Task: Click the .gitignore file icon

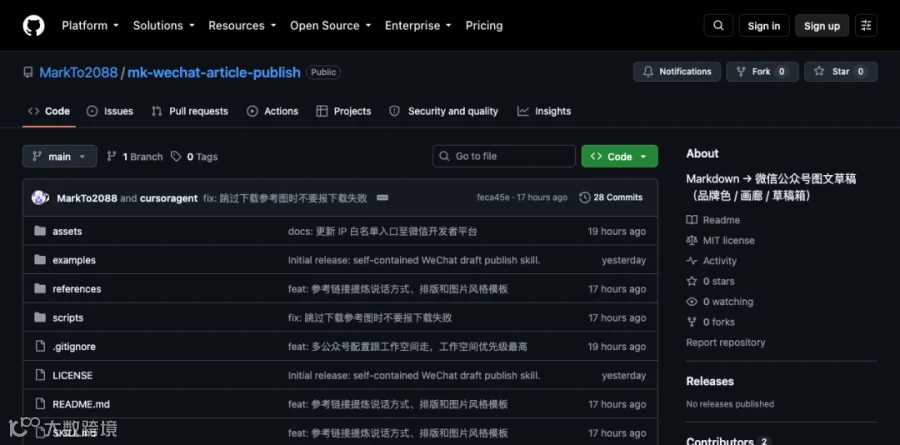Action: [x=40, y=346]
